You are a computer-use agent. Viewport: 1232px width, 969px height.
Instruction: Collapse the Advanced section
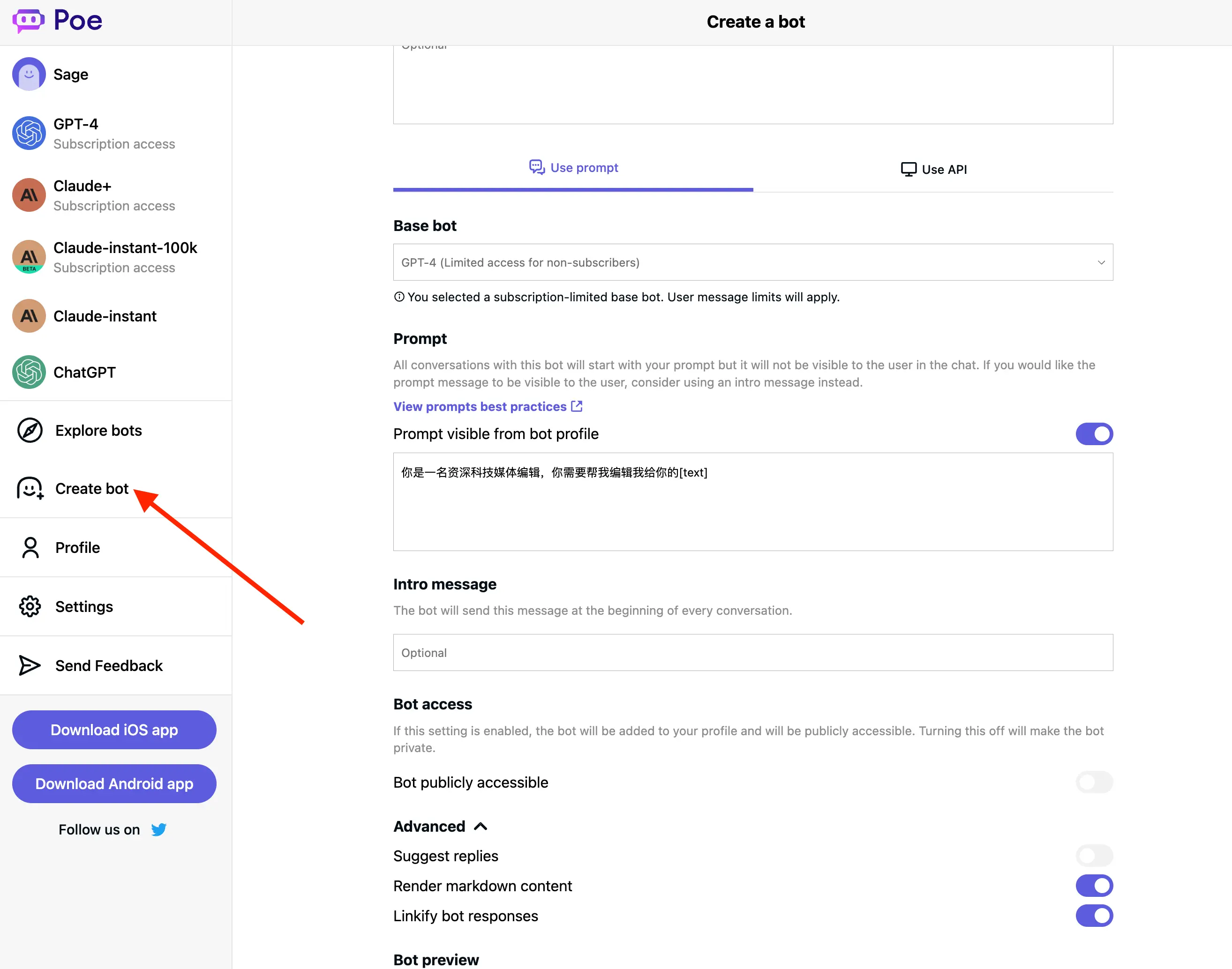[x=440, y=827]
